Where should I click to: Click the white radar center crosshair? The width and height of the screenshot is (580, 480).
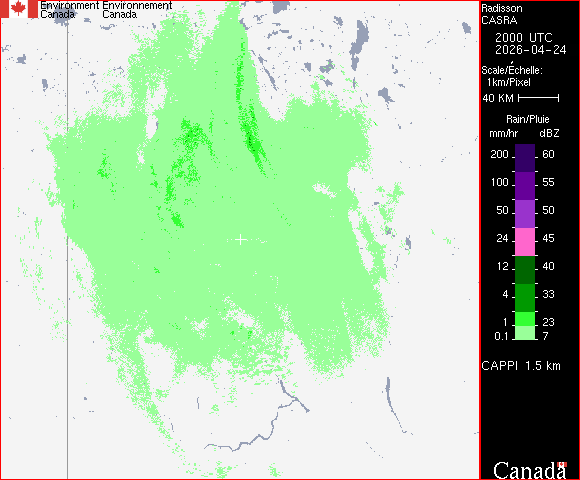241,240
